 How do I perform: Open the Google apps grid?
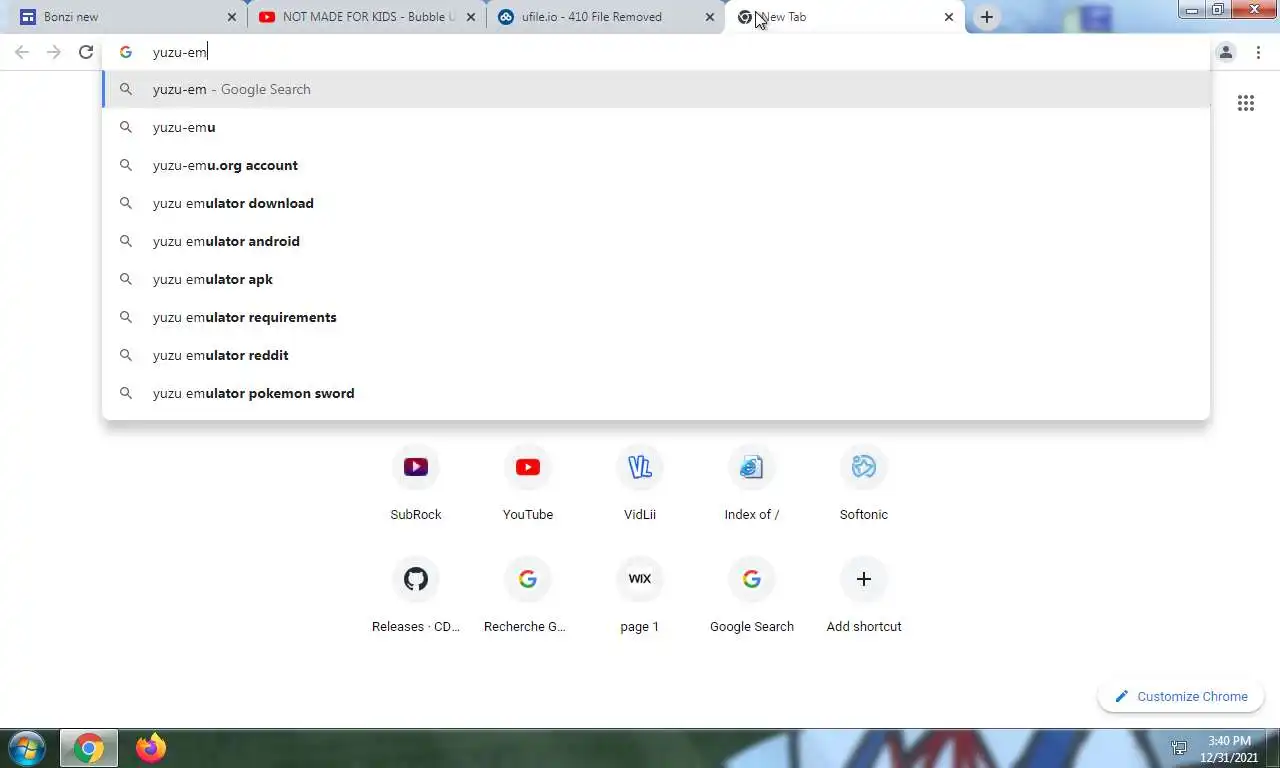(1246, 103)
